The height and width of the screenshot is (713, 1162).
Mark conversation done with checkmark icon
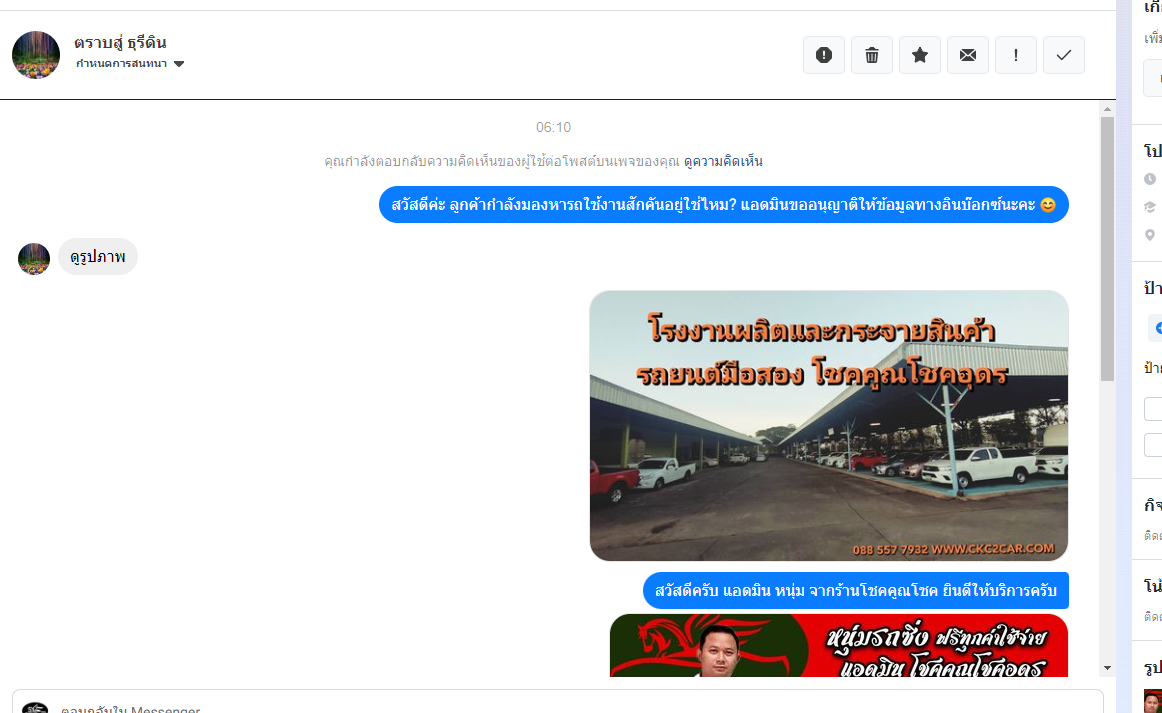tap(1063, 55)
